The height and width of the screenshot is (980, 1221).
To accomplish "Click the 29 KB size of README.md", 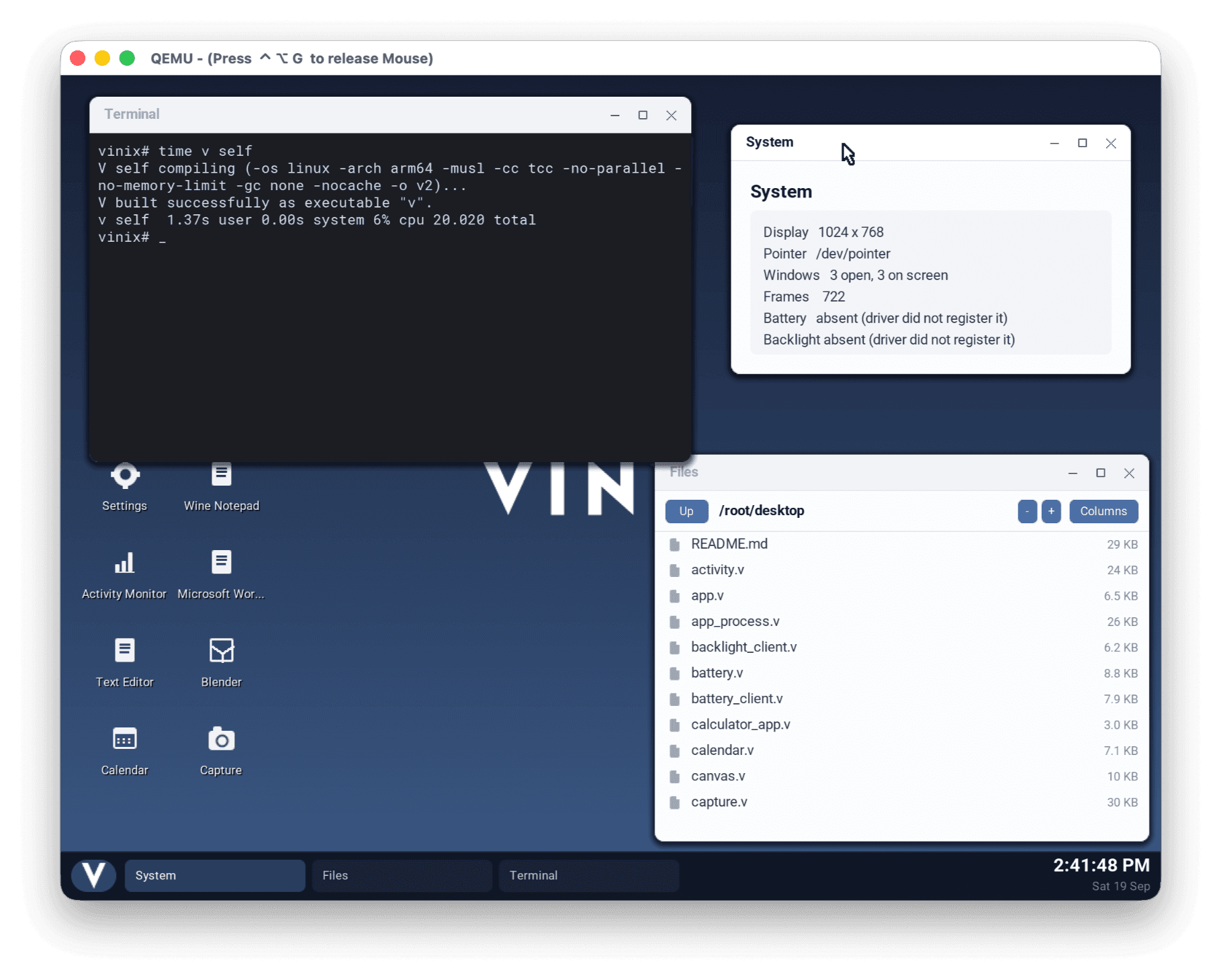I will tap(1122, 545).
